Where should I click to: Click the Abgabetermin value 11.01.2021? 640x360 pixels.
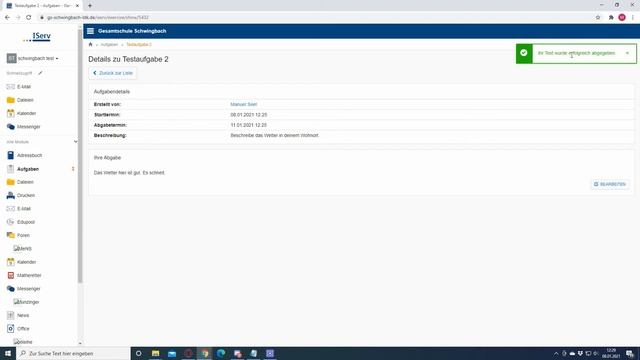pyautogui.click(x=249, y=125)
